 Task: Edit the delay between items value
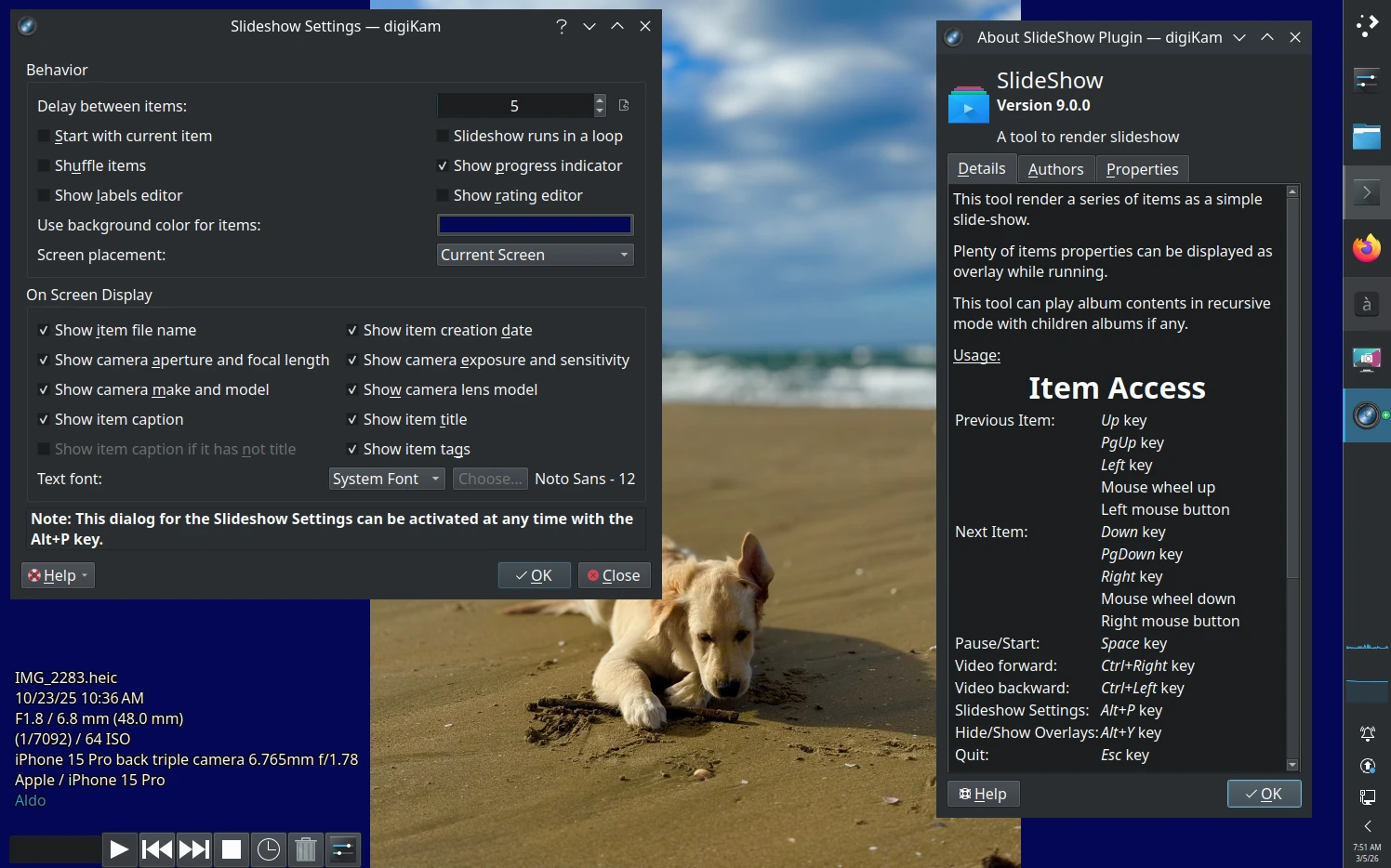tap(516, 105)
